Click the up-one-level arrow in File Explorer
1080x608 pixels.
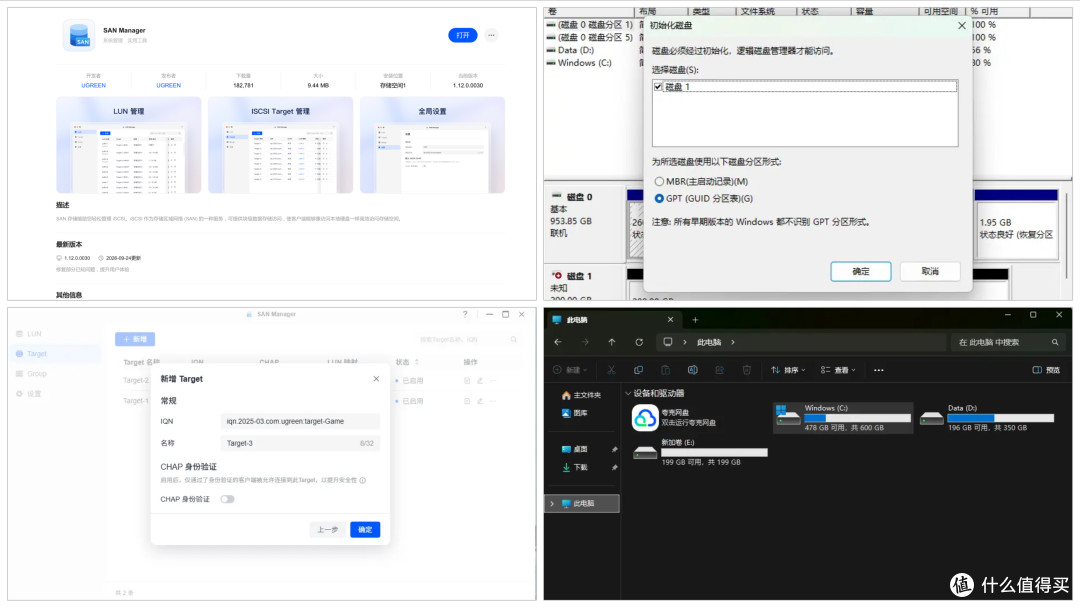pos(612,342)
